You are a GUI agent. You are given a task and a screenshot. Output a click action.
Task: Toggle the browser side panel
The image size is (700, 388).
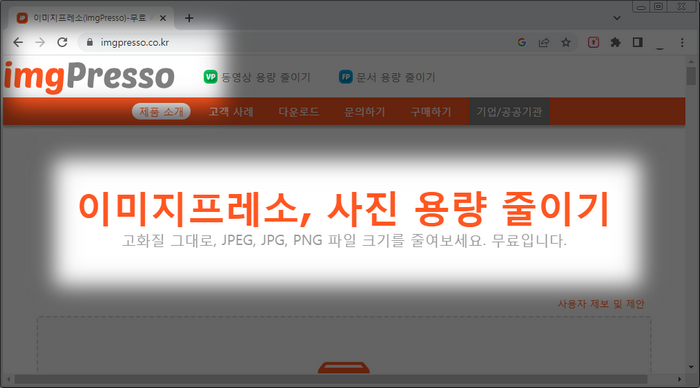(638, 42)
